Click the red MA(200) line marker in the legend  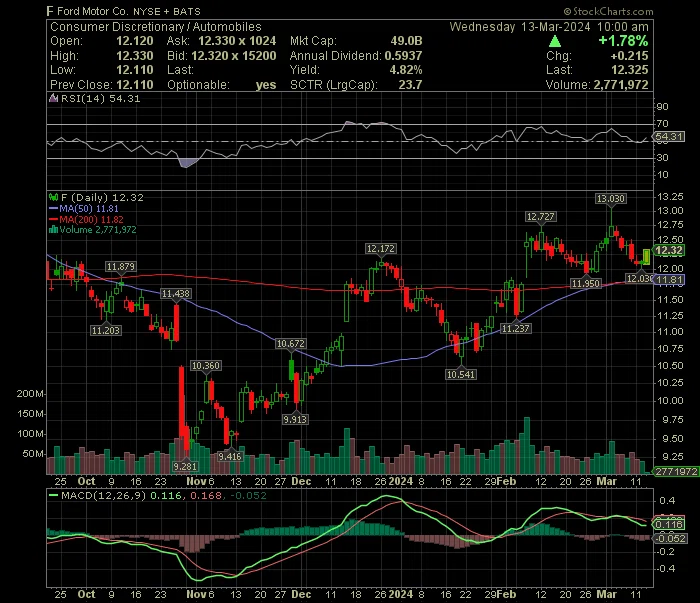(54, 219)
